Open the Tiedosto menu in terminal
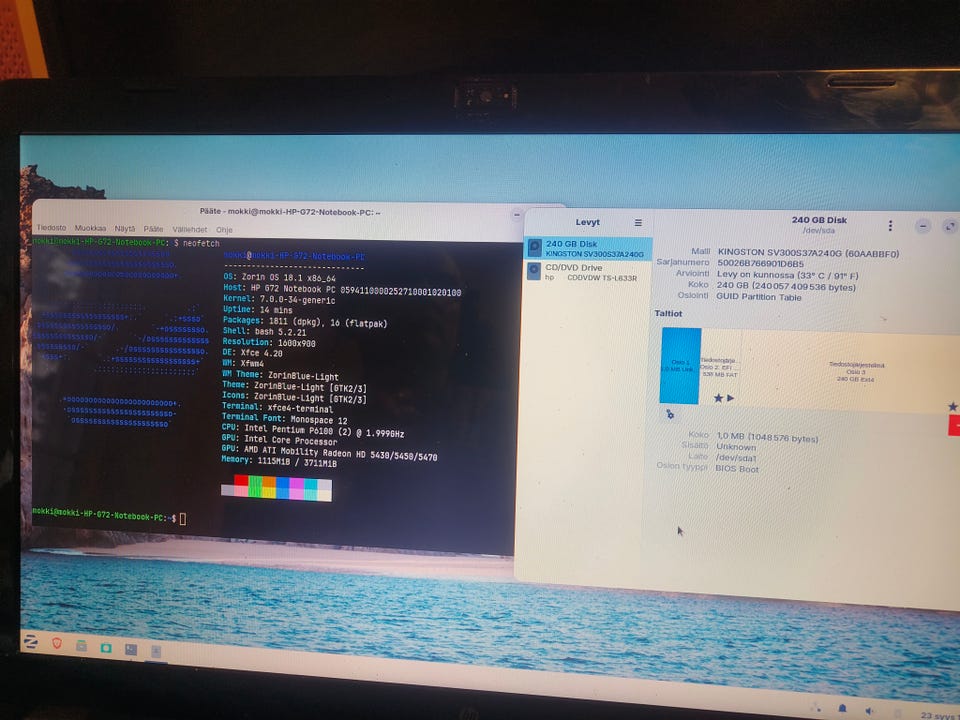960x720 pixels. coord(51,228)
